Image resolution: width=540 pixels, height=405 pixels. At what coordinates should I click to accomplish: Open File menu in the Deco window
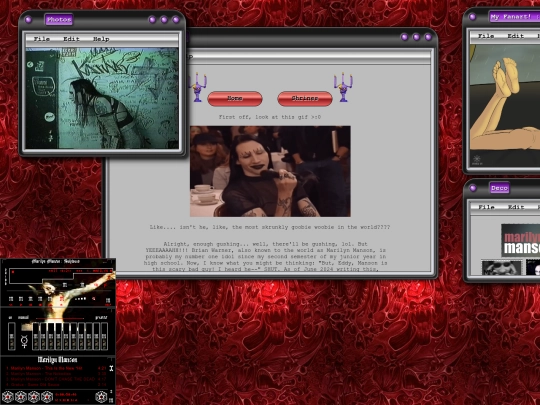pyautogui.click(x=487, y=207)
